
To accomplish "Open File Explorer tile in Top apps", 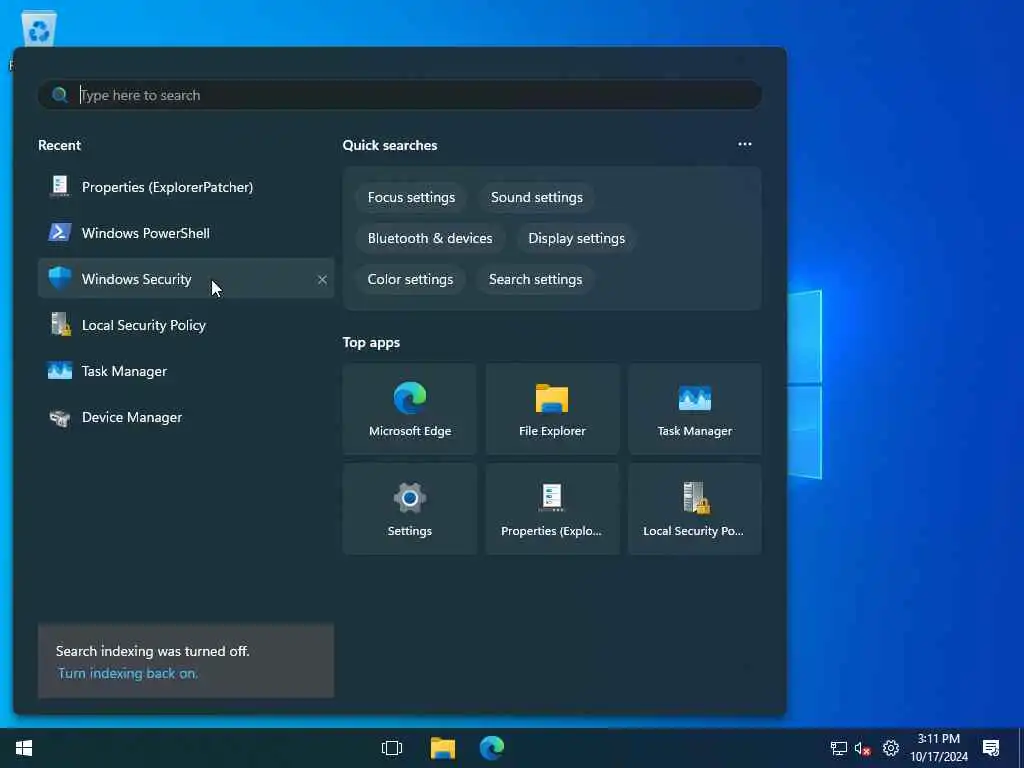I will 552,409.
